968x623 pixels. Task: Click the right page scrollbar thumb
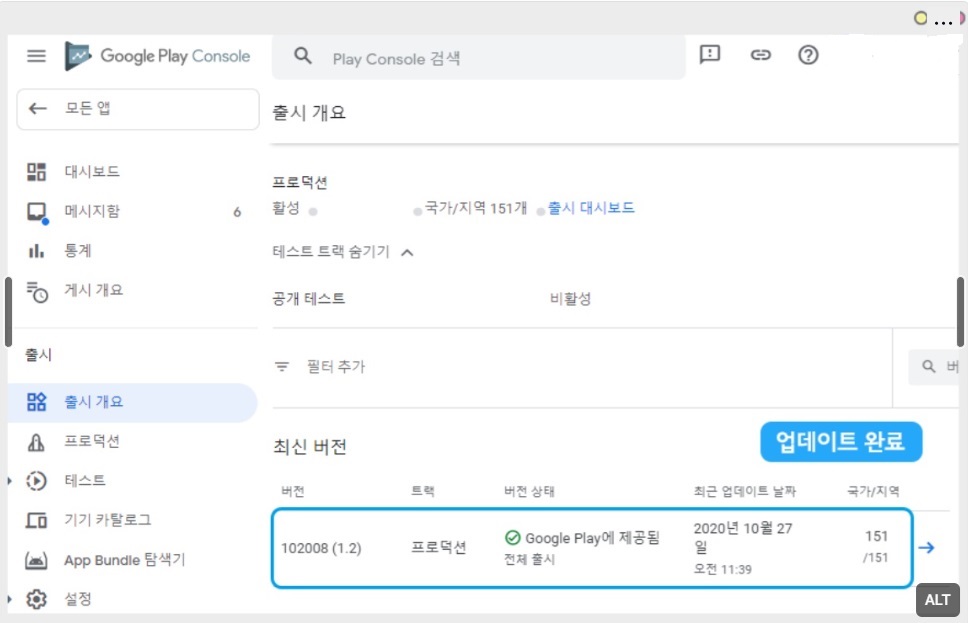(x=961, y=312)
